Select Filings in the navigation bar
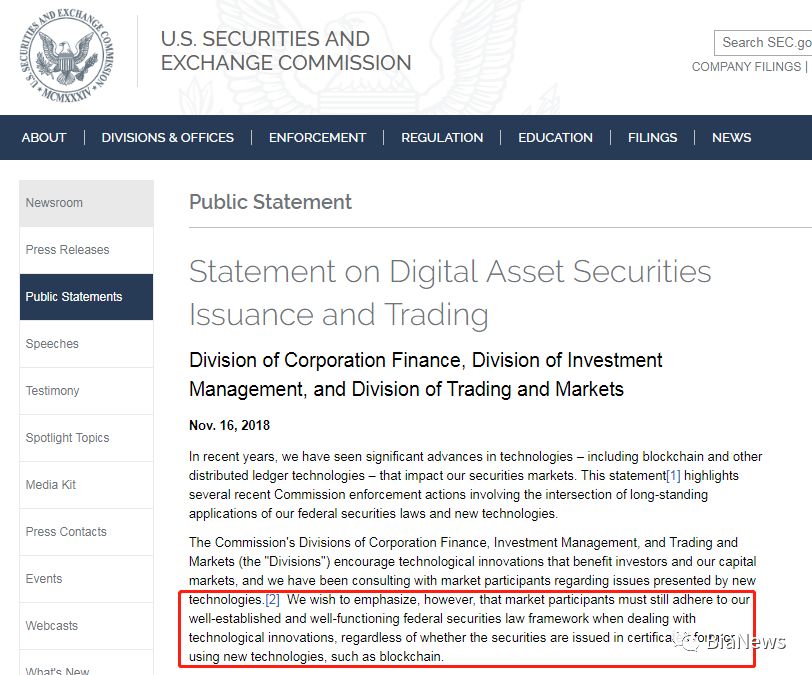 [652, 138]
